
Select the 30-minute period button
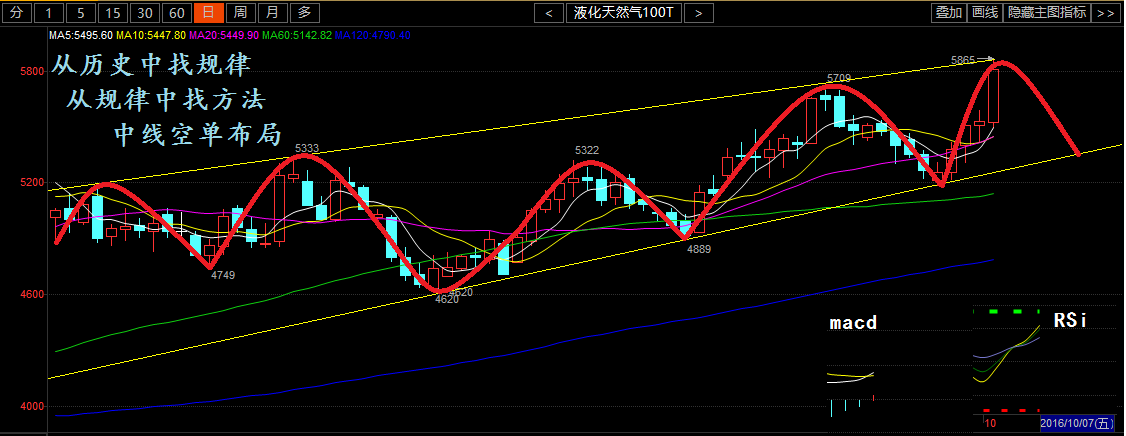pos(146,13)
